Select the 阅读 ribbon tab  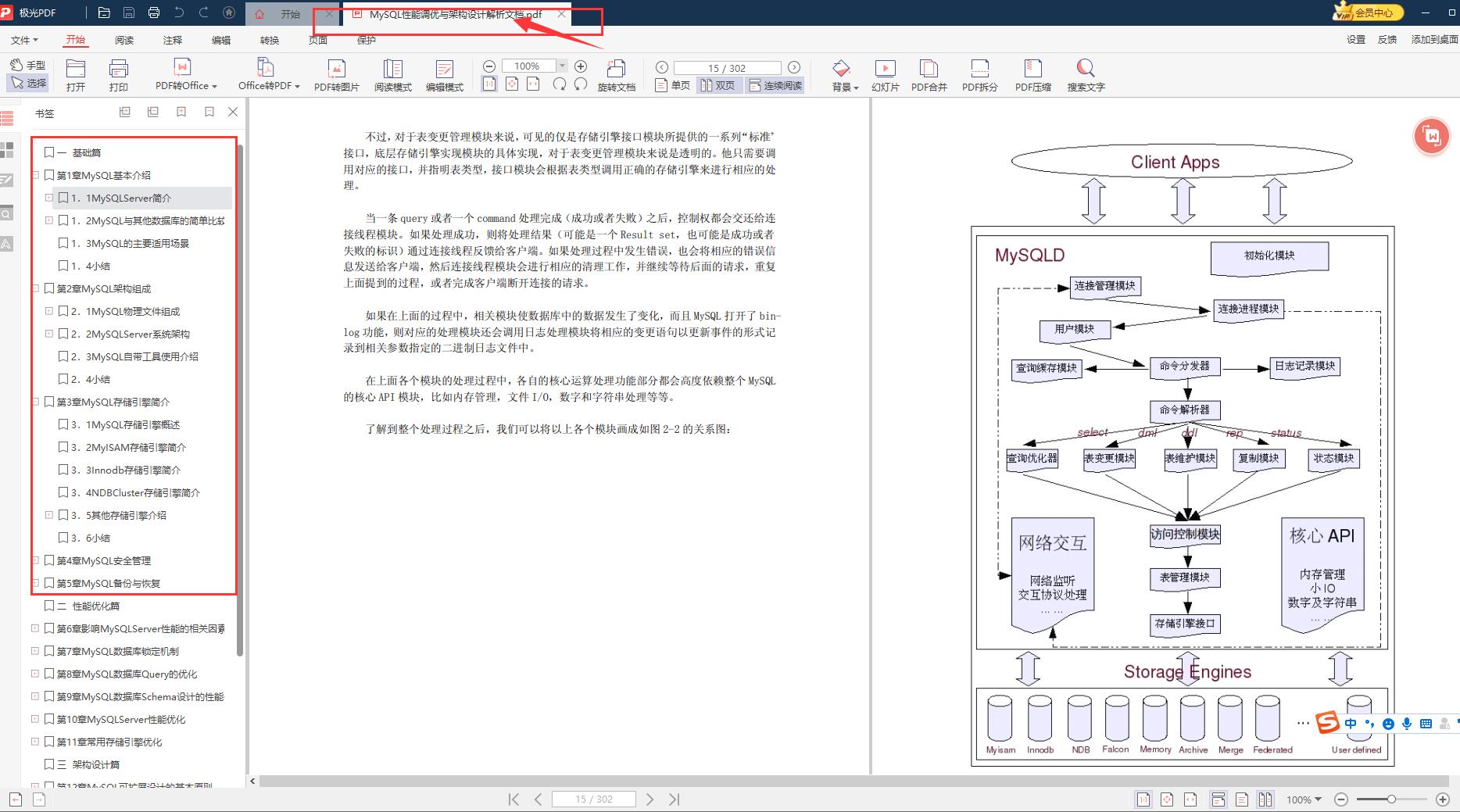[x=124, y=40]
